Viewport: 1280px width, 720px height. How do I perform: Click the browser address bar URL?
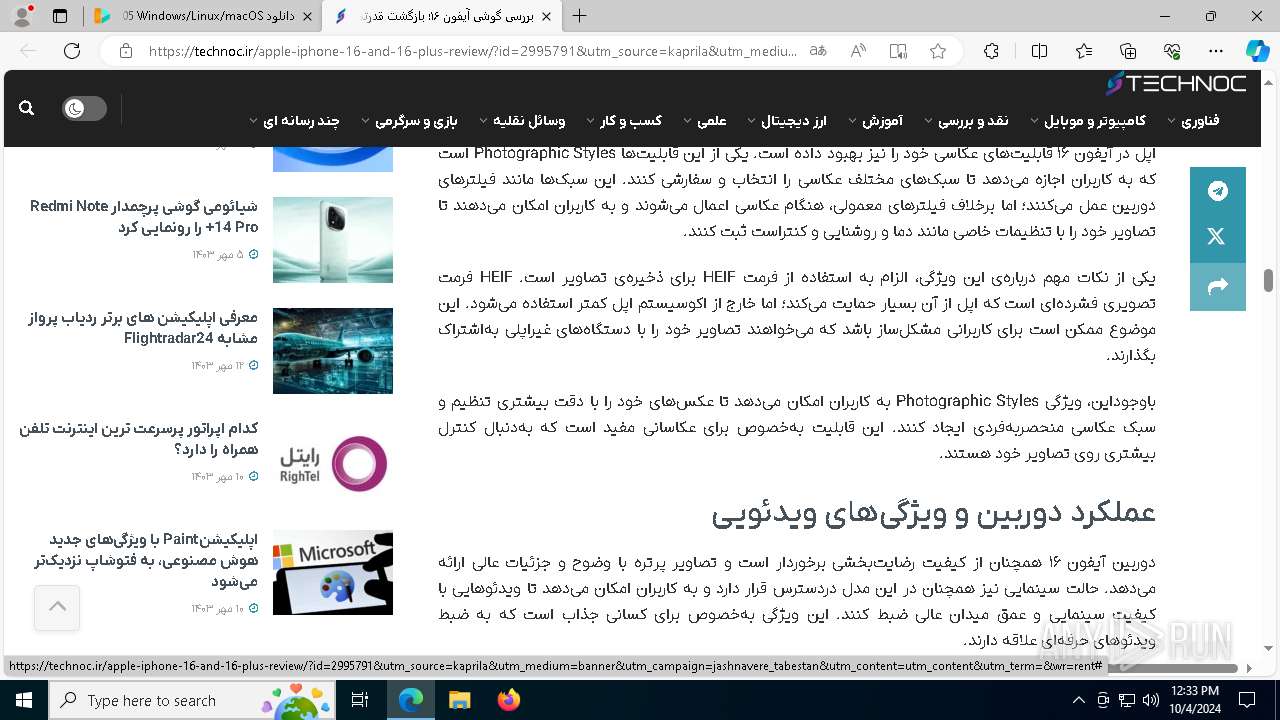[473, 51]
